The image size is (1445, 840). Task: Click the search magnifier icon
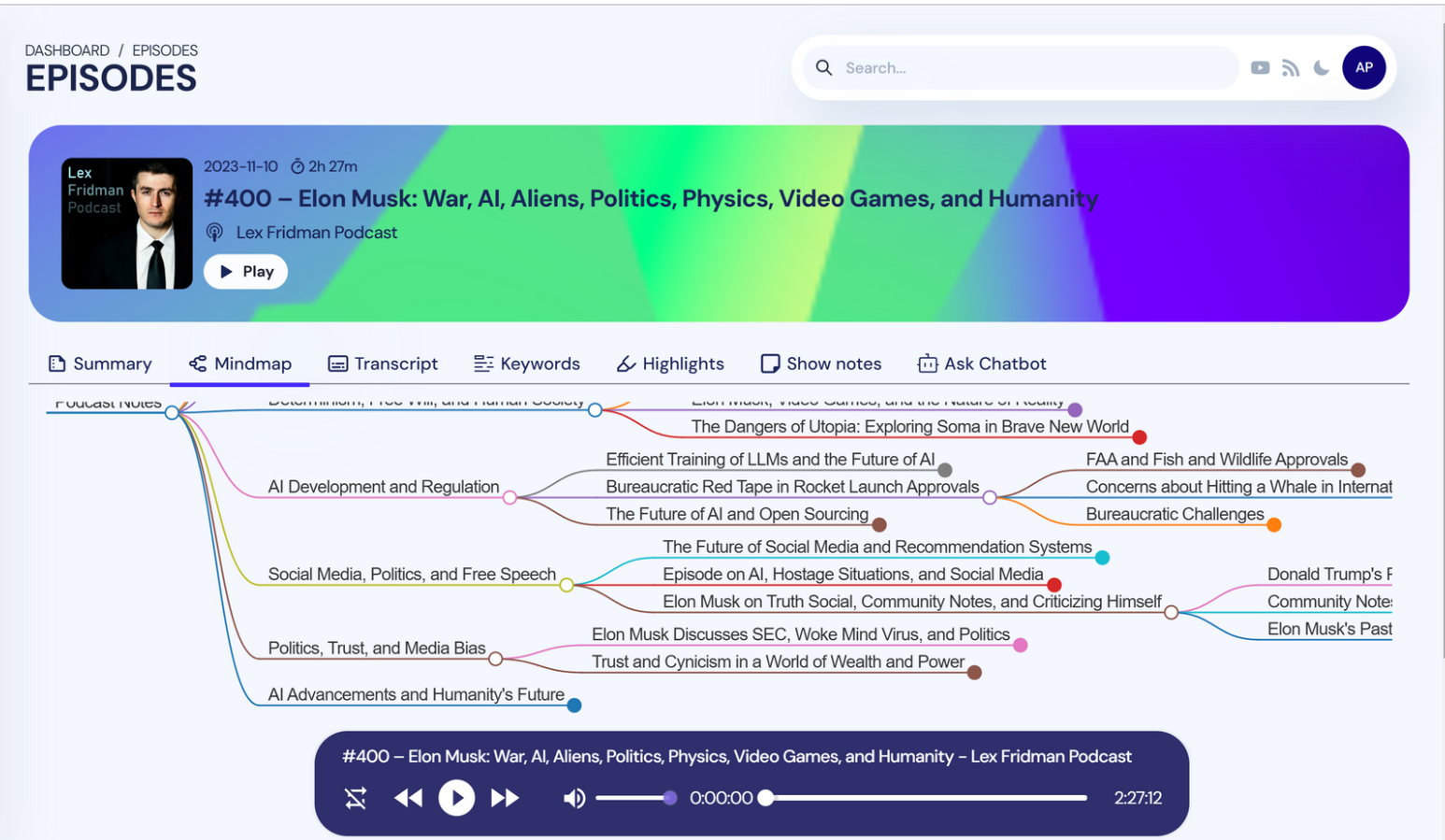(823, 68)
